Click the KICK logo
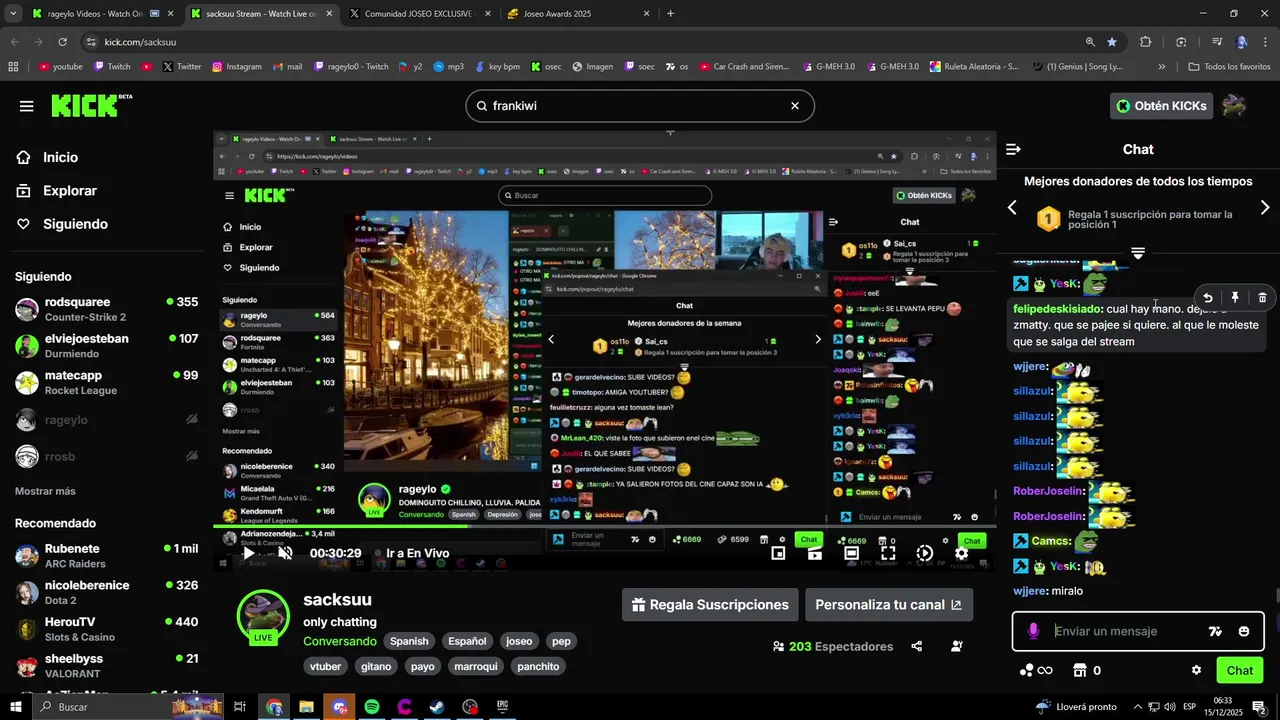This screenshot has width=1280, height=720. (x=91, y=105)
